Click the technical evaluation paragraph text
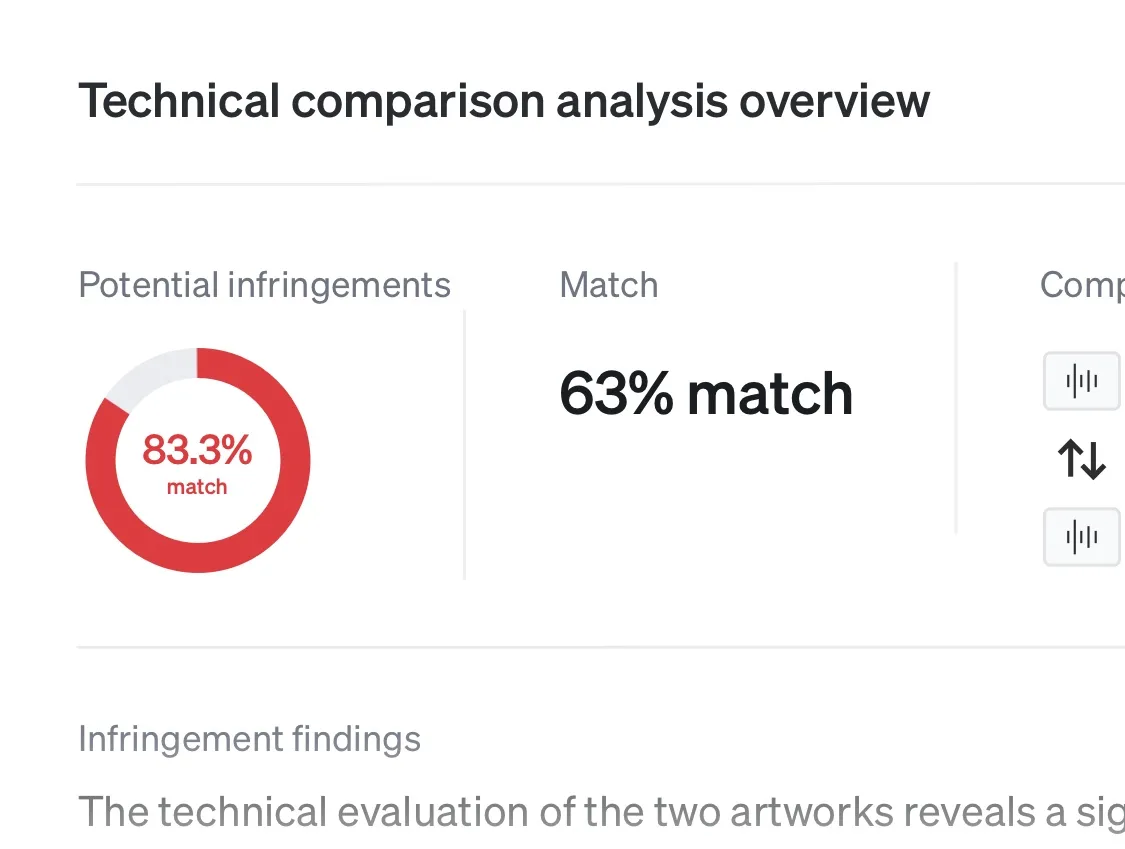Image resolution: width=1125 pixels, height=849 pixels. 601,812
